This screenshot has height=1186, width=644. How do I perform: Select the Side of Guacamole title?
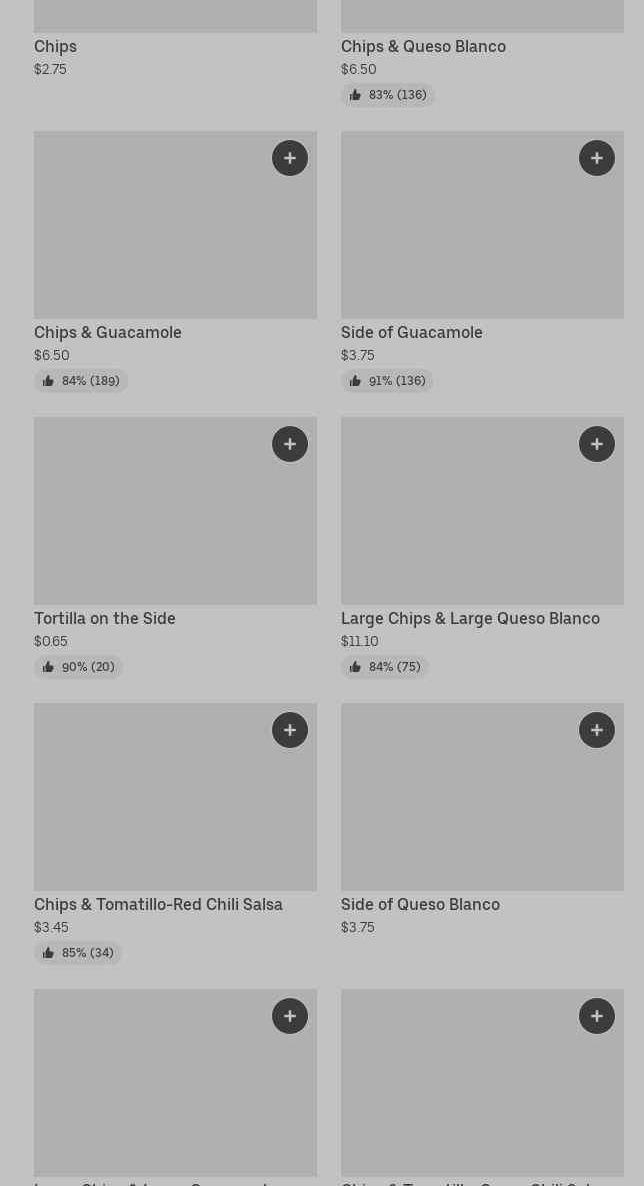coord(411,333)
